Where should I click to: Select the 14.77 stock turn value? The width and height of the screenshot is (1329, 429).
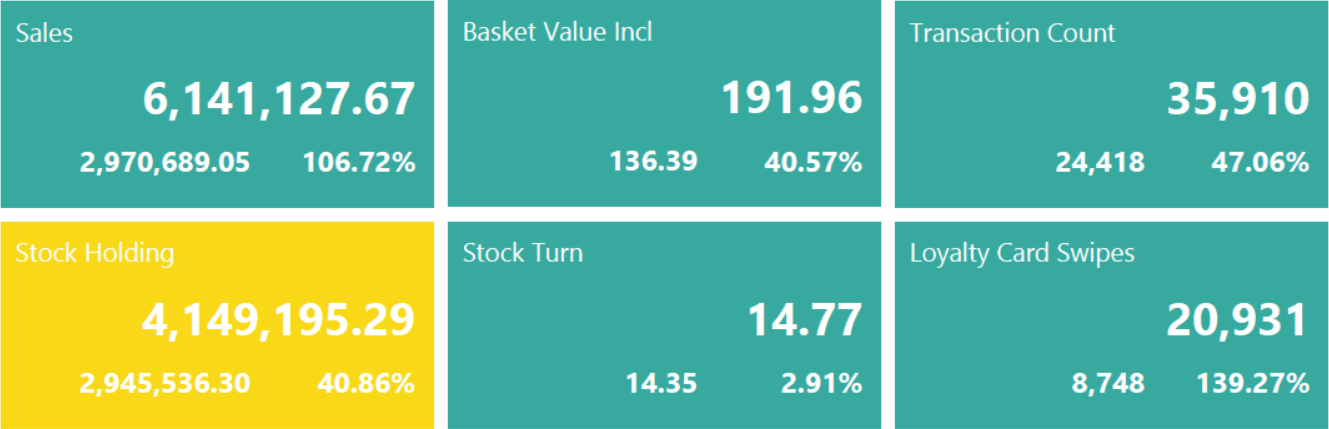[804, 320]
